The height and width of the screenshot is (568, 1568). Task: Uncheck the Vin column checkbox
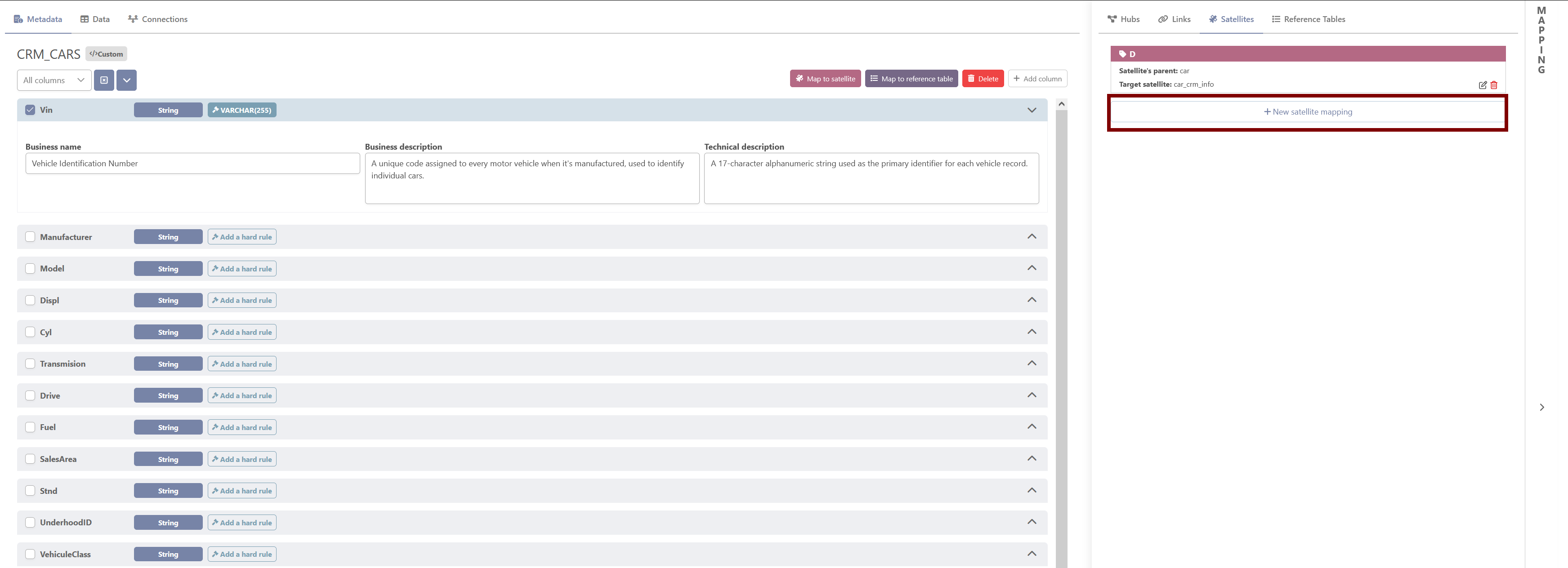31,110
